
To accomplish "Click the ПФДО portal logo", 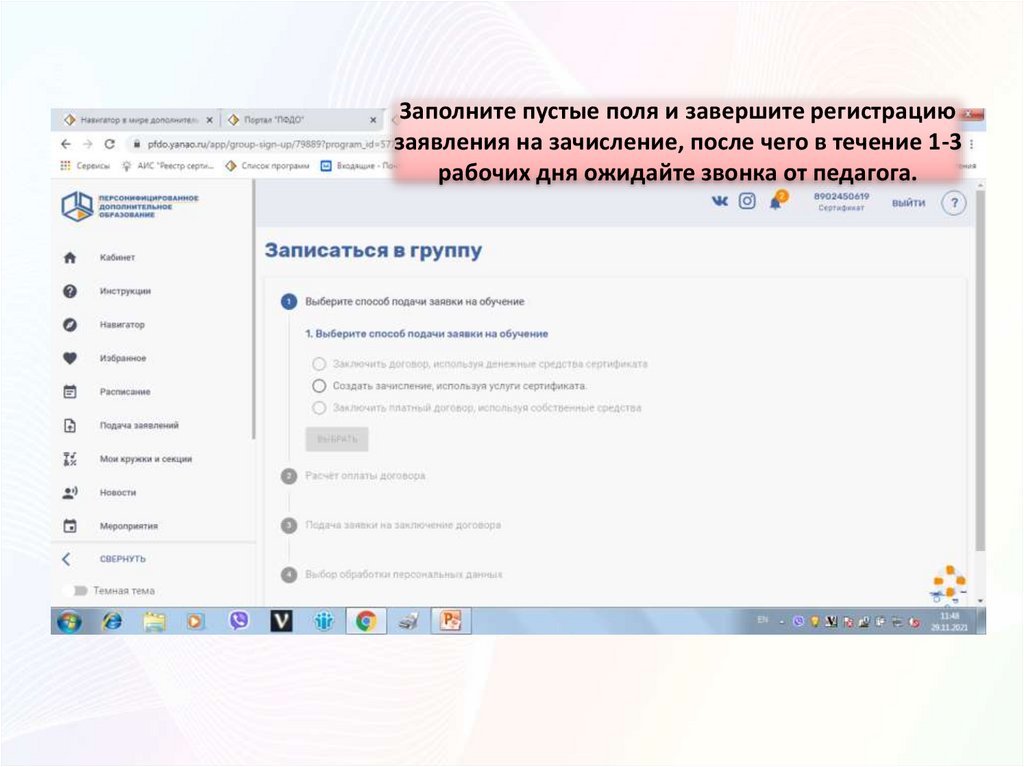I will pyautogui.click(x=129, y=206).
